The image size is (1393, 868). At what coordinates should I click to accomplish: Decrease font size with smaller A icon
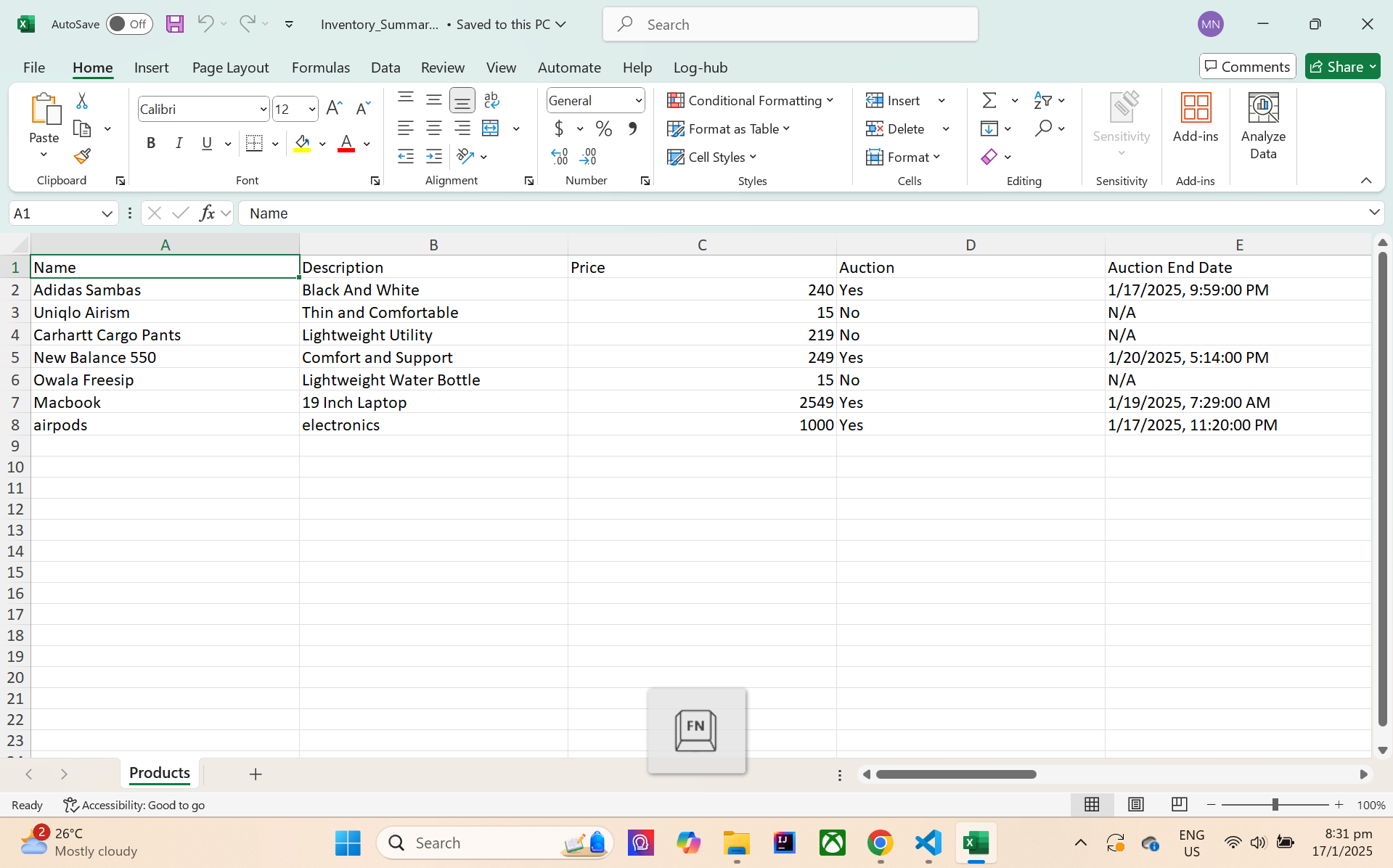pyautogui.click(x=363, y=109)
